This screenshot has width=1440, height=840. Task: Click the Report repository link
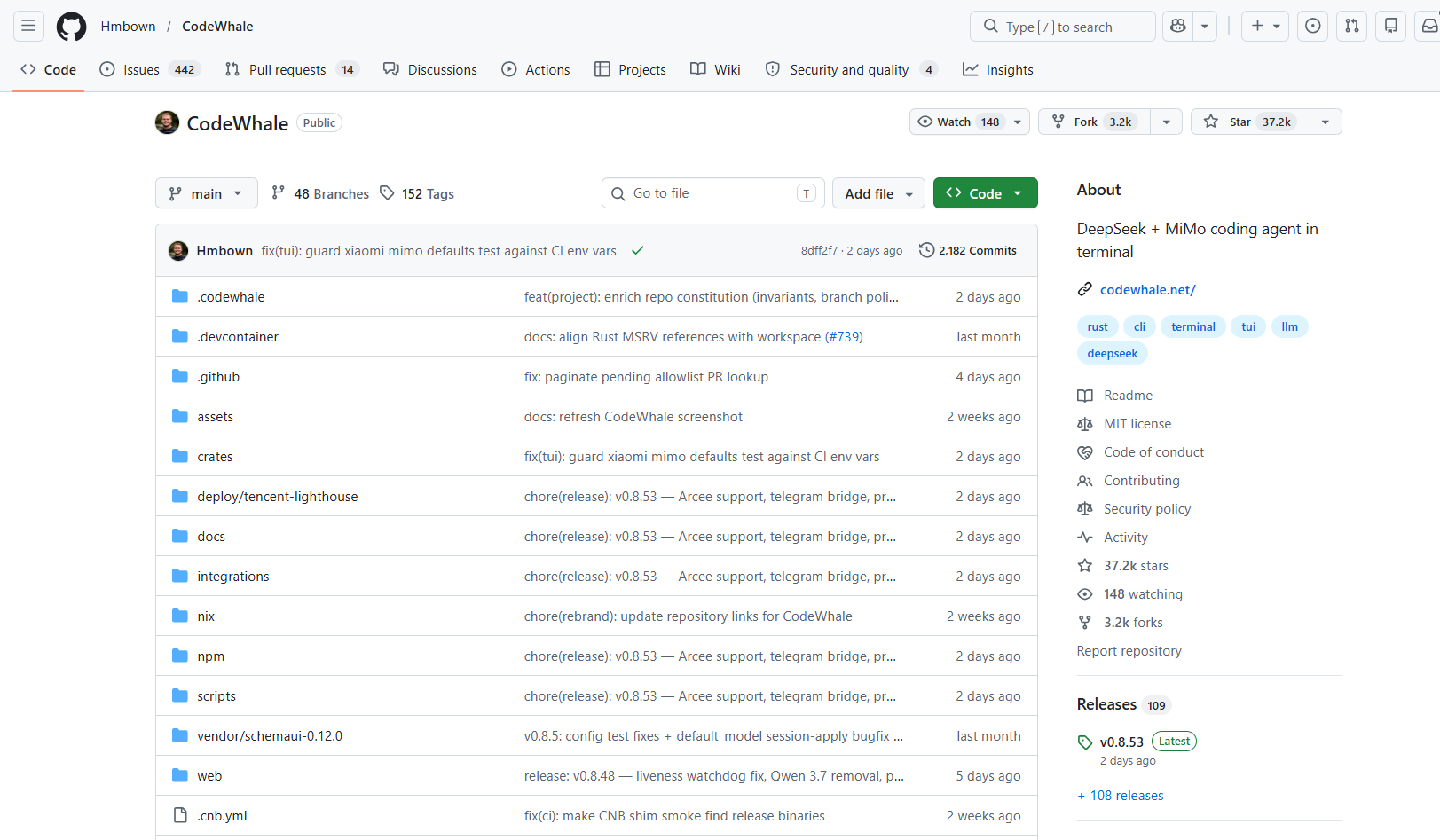coord(1129,651)
